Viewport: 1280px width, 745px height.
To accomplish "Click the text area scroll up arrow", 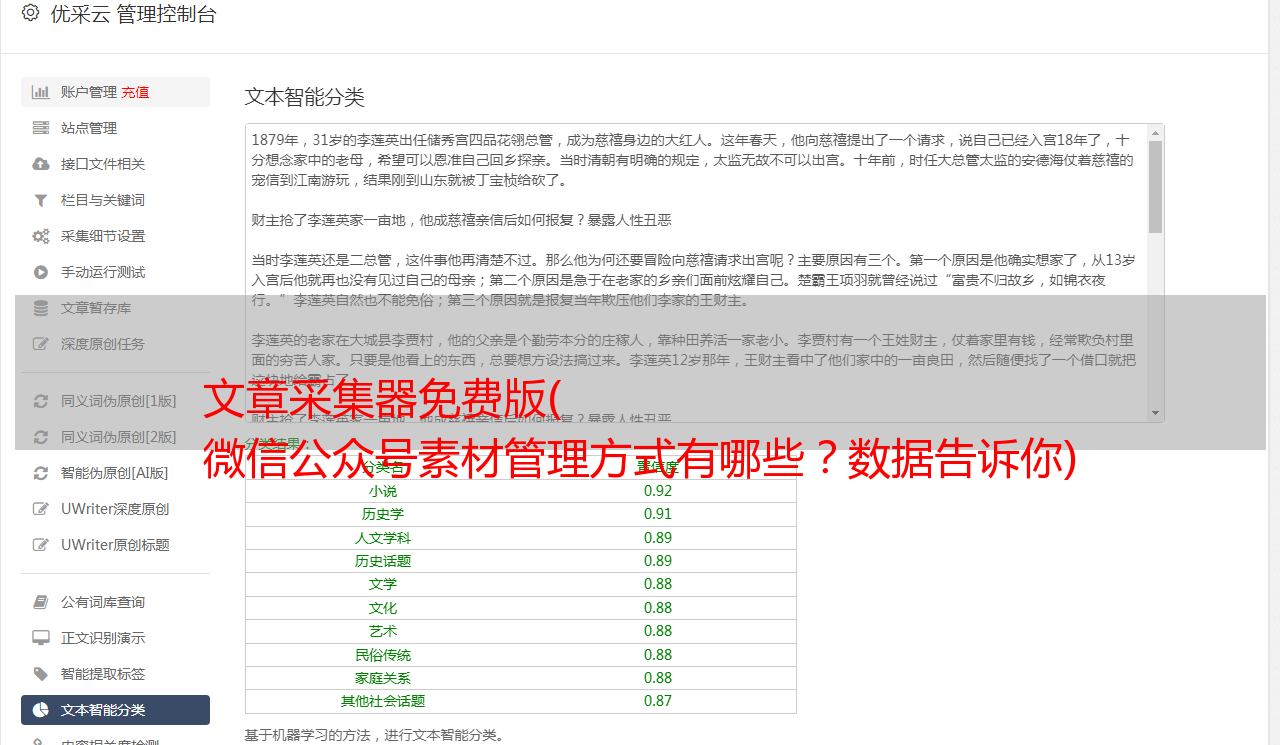I will [x=1156, y=132].
